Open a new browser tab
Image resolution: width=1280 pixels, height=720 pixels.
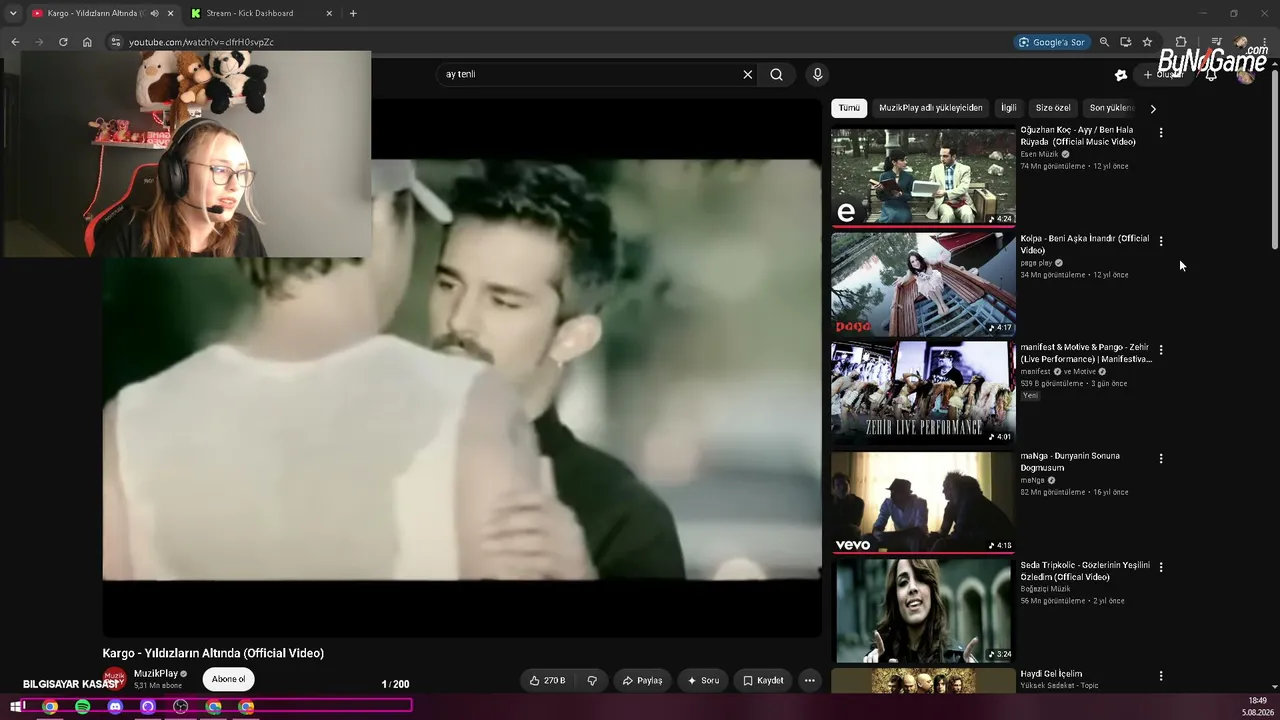click(x=353, y=13)
